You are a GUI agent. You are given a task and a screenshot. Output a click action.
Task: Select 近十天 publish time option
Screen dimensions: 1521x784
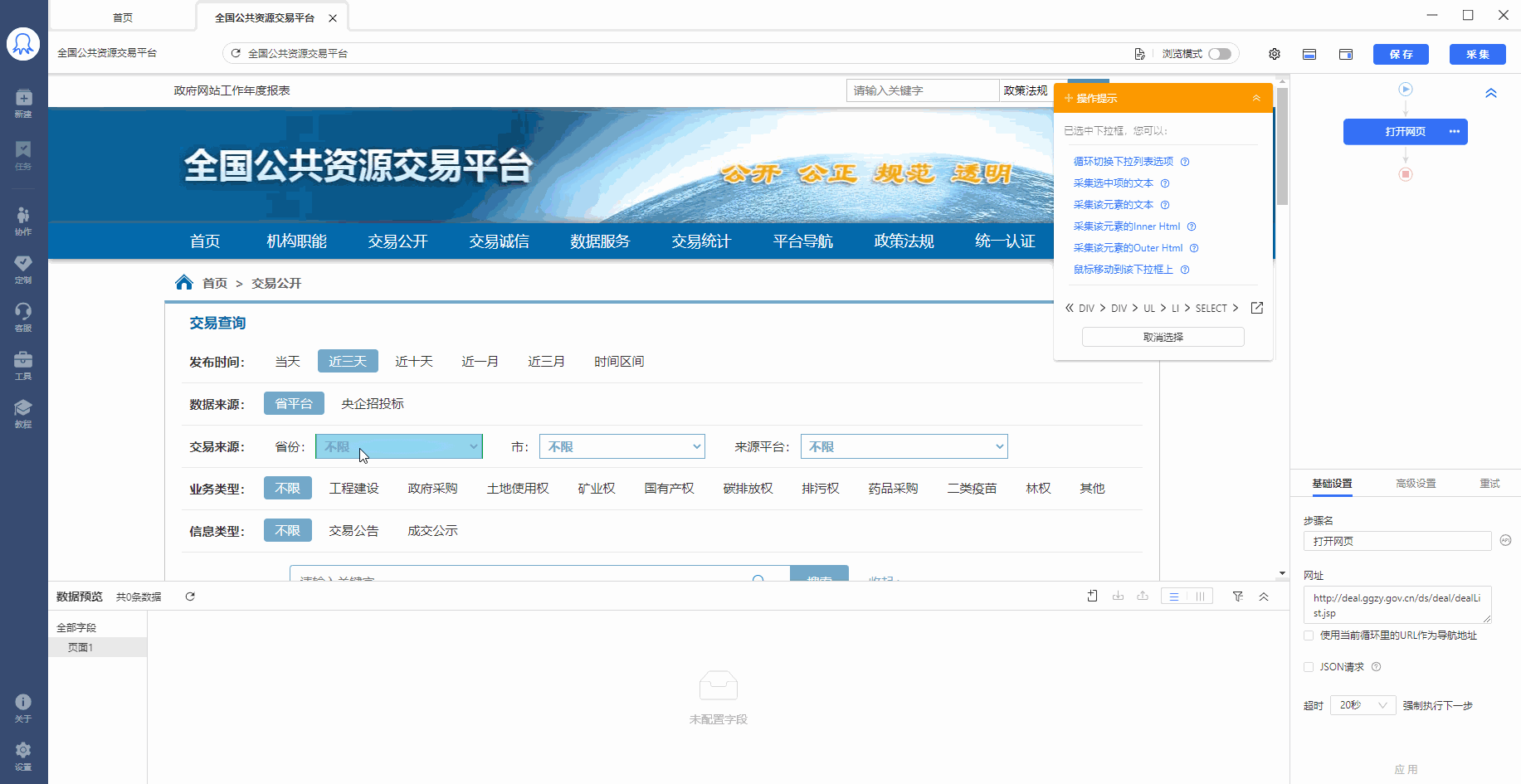413,361
